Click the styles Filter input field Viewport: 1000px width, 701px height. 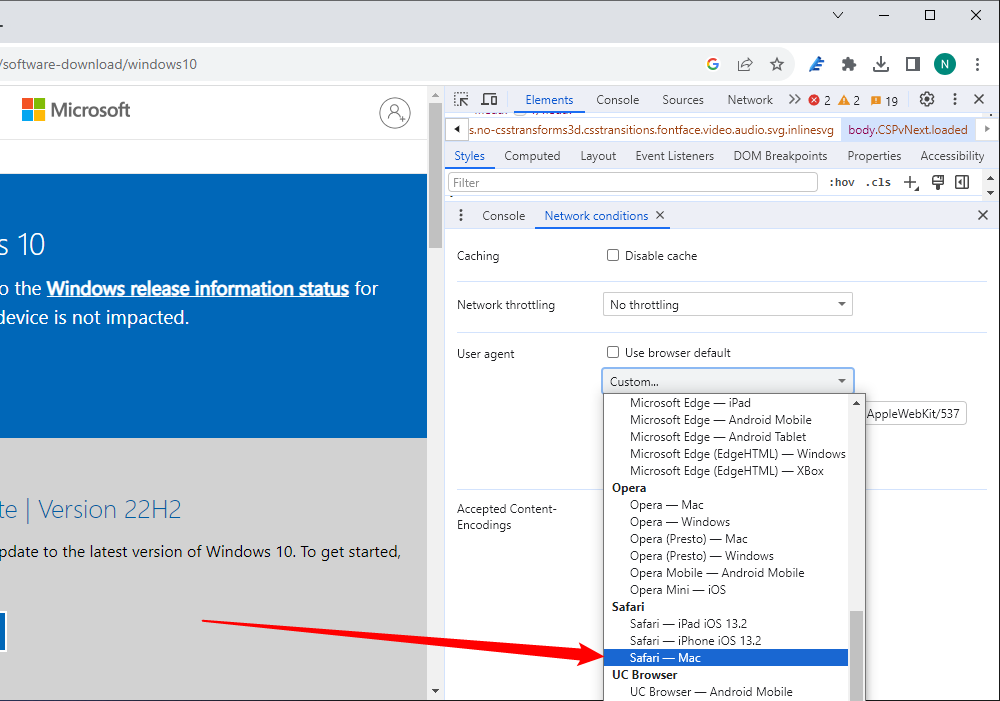[x=633, y=182]
